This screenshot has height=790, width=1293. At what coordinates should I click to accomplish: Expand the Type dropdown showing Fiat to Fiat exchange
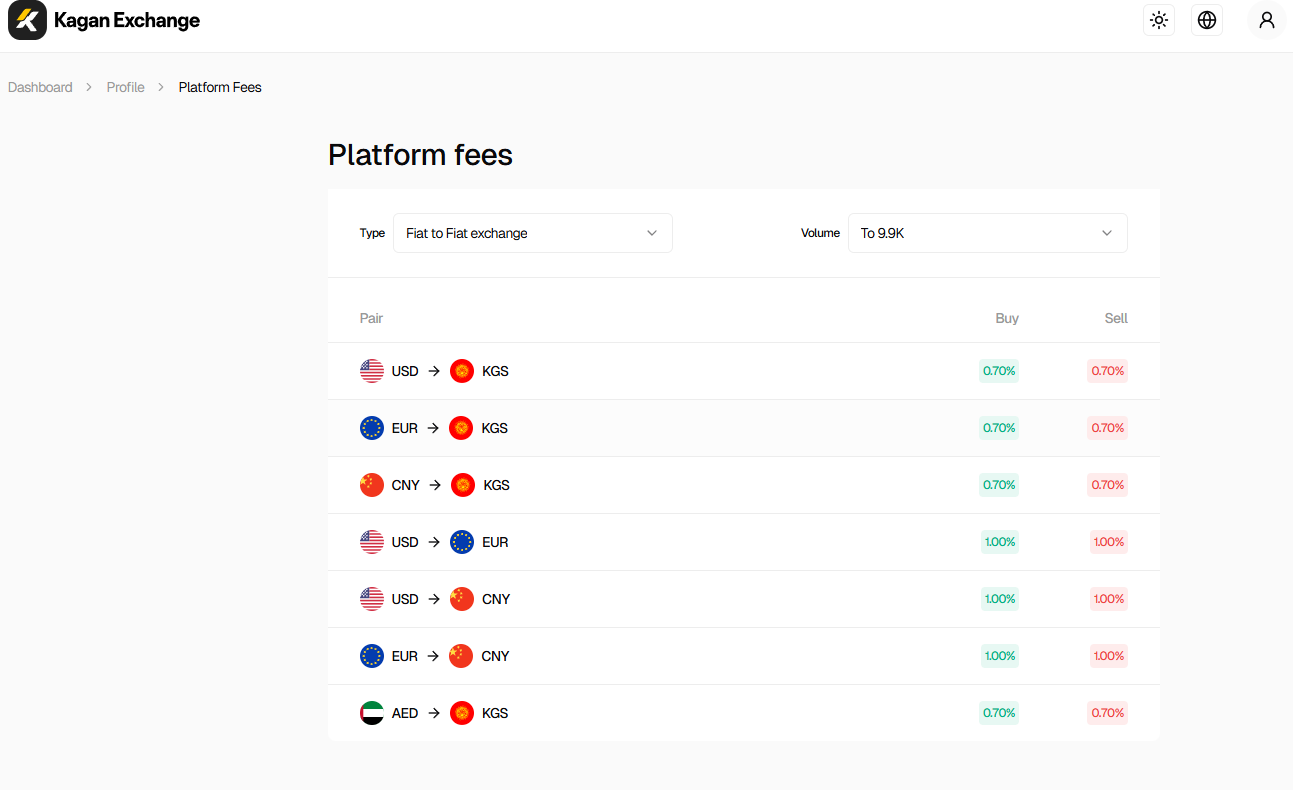(532, 233)
